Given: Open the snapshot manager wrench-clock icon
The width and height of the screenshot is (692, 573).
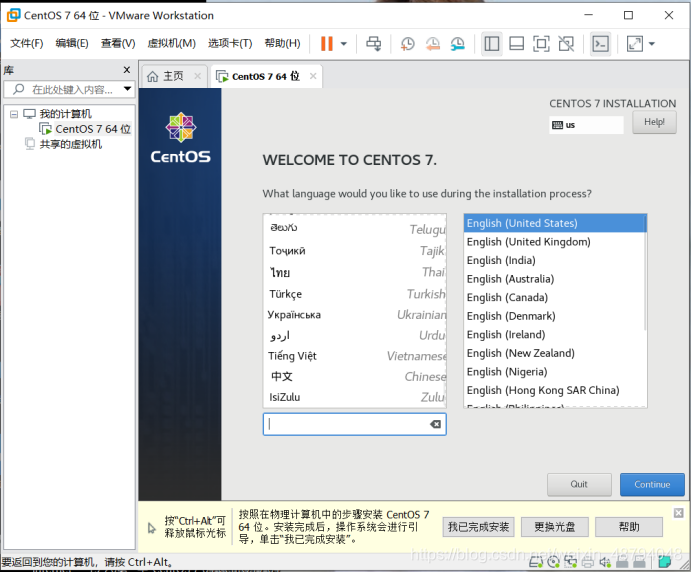Looking at the screenshot, I should tap(458, 43).
